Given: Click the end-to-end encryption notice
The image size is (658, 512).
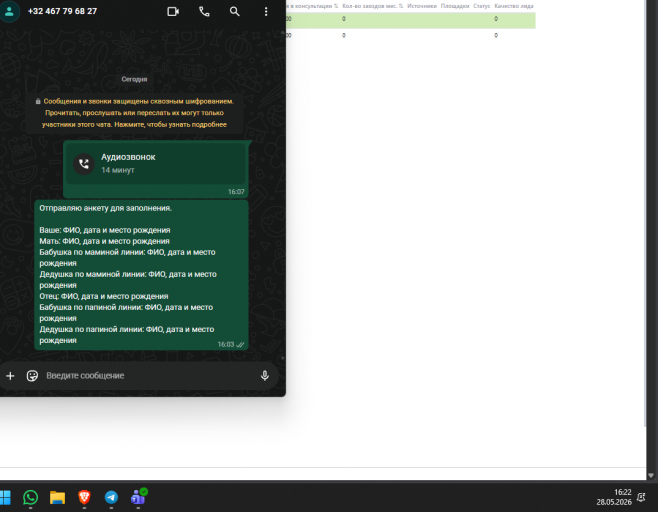Looking at the screenshot, I should 134,113.
